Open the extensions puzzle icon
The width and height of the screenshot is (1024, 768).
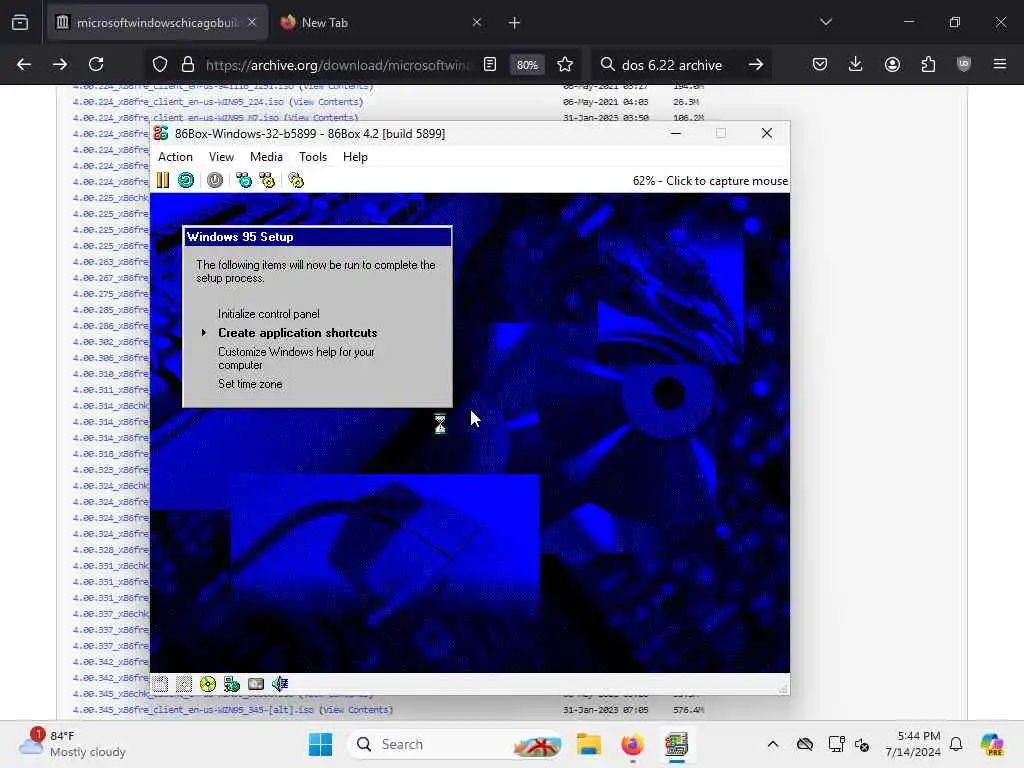pos(928,64)
